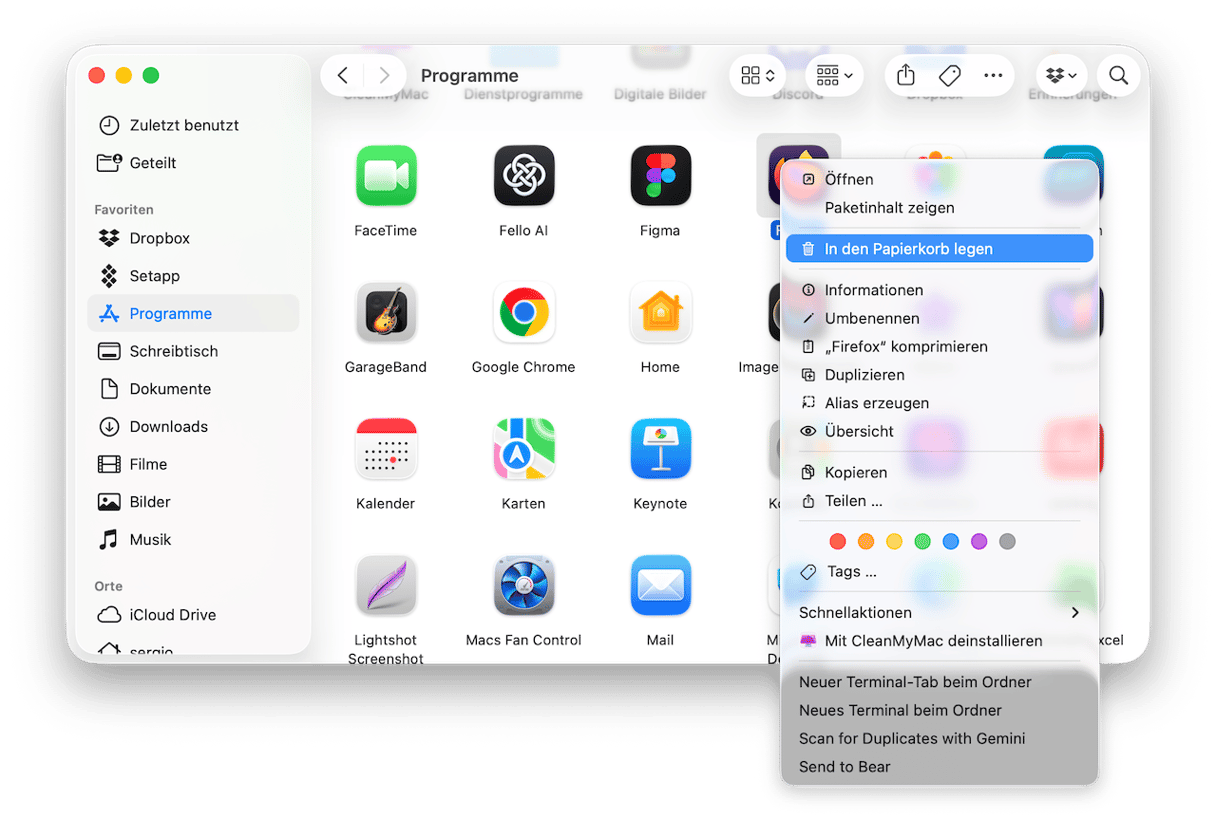Select the Macs Fan Control app icon
This screenshot has width=1216, height=818.
524,586
